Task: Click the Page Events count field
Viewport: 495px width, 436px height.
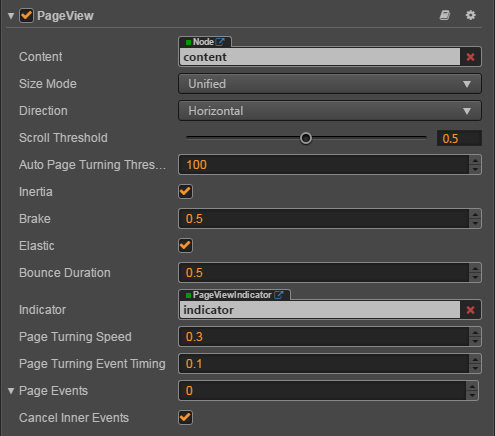Action: (x=322, y=391)
